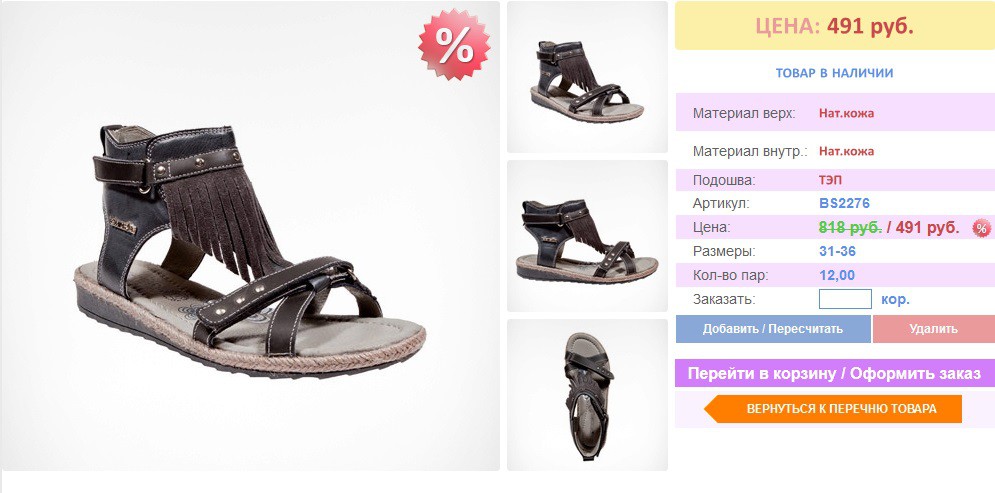
Task: Focus the Заказать quantity input field
Action: (845, 299)
